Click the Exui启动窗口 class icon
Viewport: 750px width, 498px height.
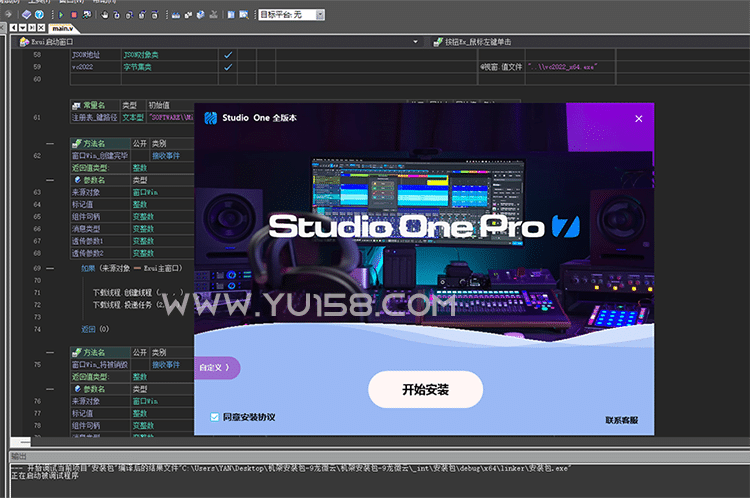[x=24, y=42]
